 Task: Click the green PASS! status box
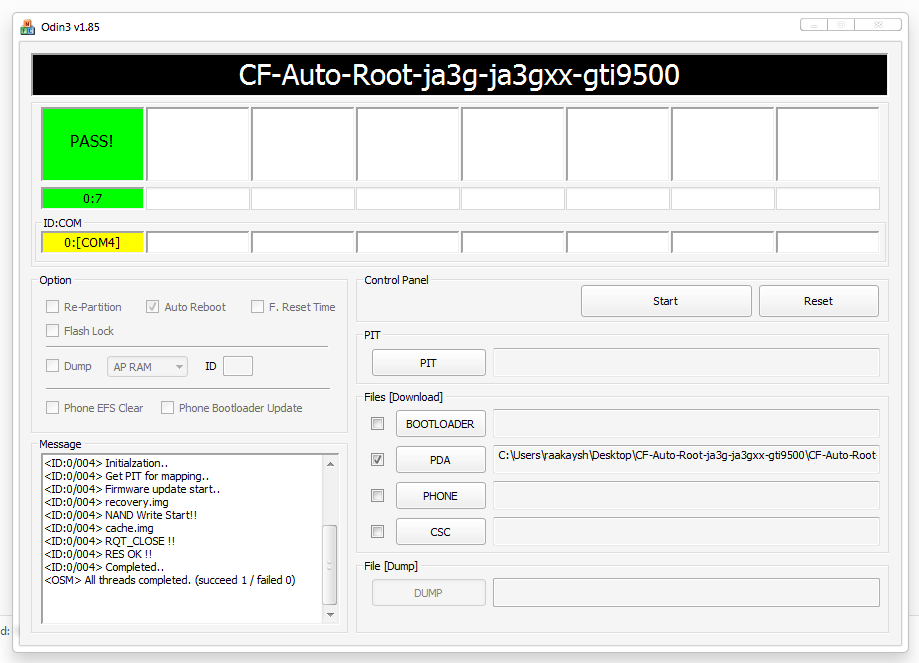[x=93, y=144]
